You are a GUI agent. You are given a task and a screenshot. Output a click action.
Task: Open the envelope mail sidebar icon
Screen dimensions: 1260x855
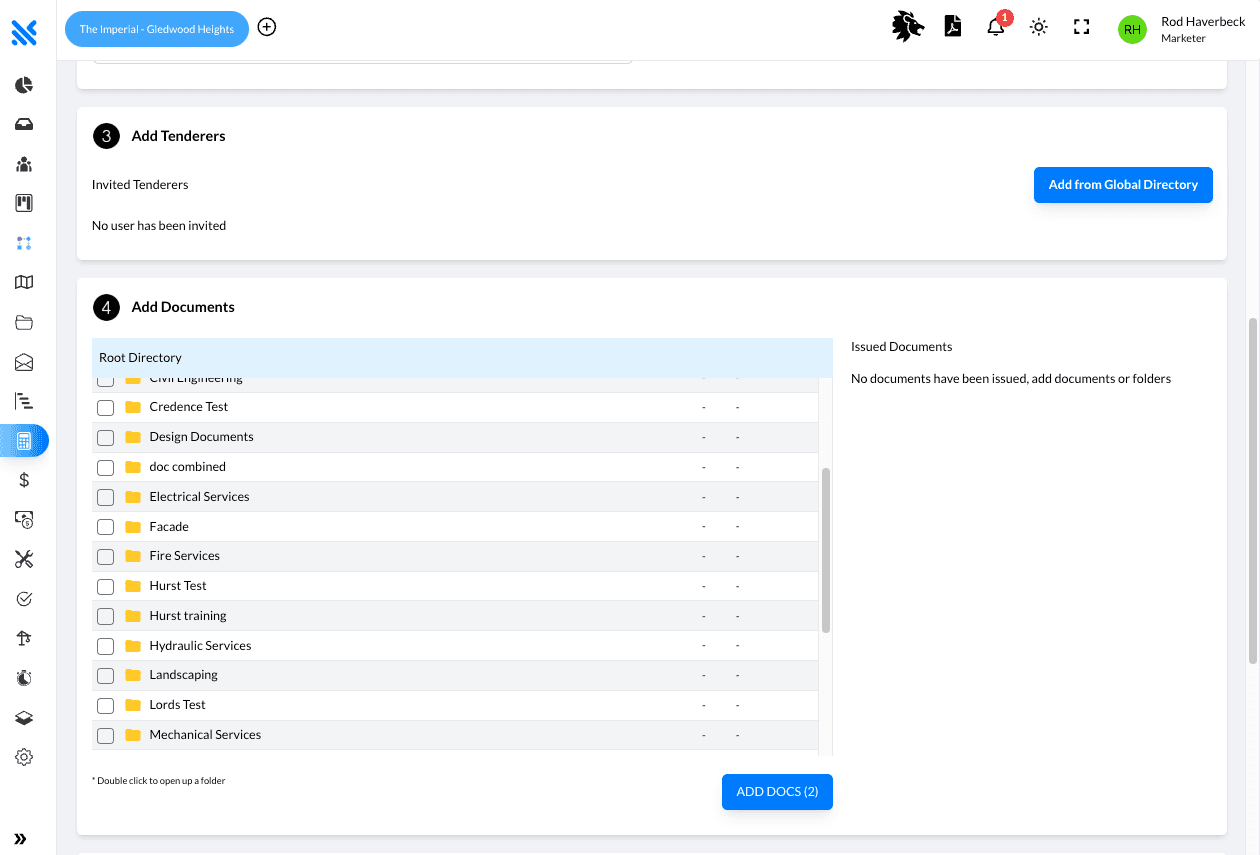pyautogui.click(x=24, y=362)
